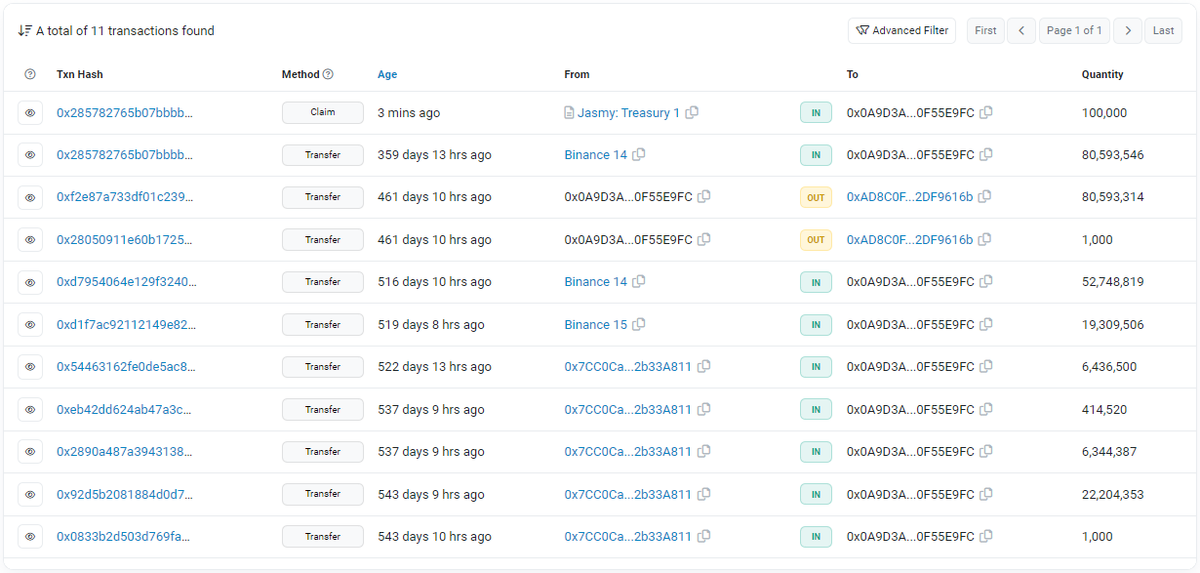Open sender 0x7CC0Ca...2b33A811 in the 414,520 row
Image resolution: width=1200 pixels, height=573 pixels.
point(628,410)
